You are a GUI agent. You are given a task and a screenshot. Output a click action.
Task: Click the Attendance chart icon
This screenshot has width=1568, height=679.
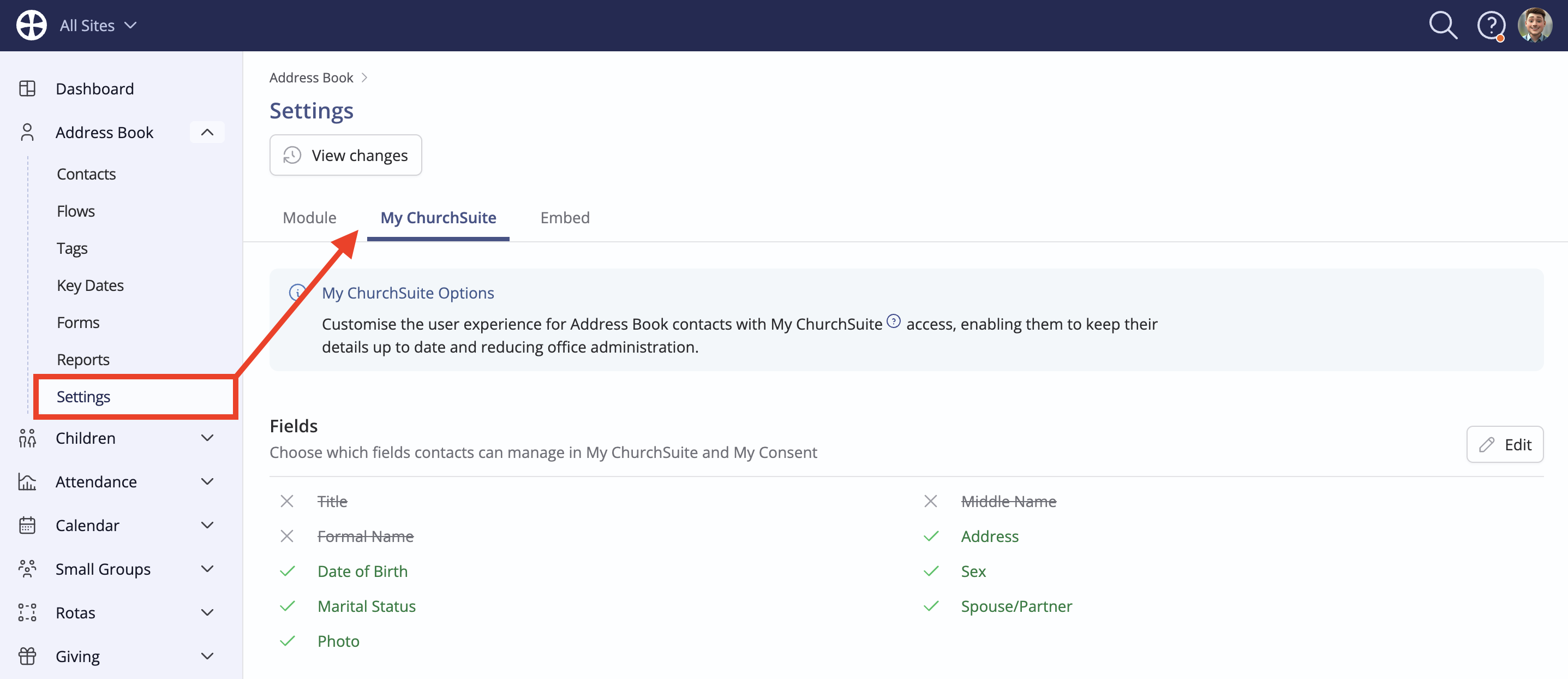coord(27,482)
